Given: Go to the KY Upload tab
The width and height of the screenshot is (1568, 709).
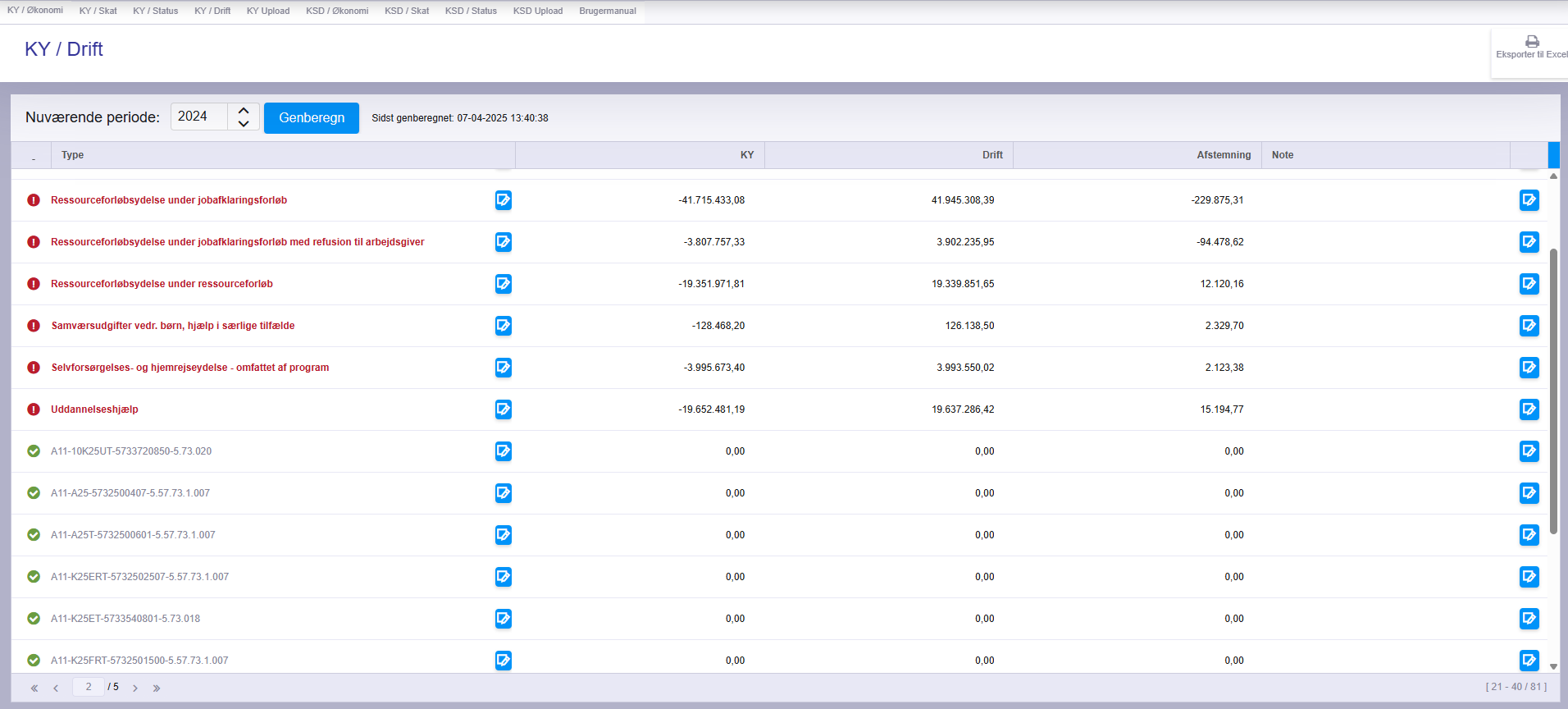Looking at the screenshot, I should (x=268, y=11).
